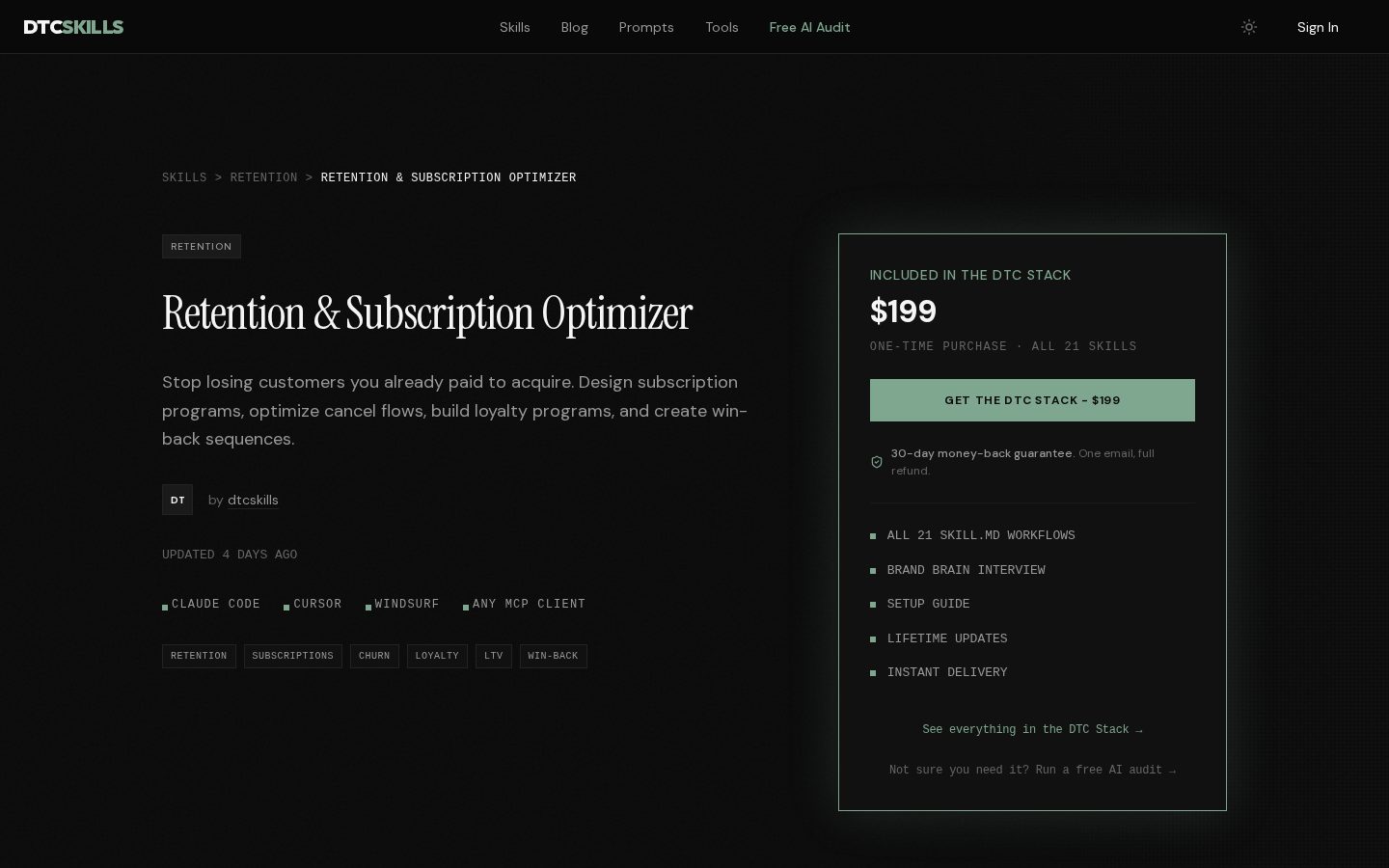Open the Free AI Audit nav item
1389x868 pixels.
pos(810,27)
